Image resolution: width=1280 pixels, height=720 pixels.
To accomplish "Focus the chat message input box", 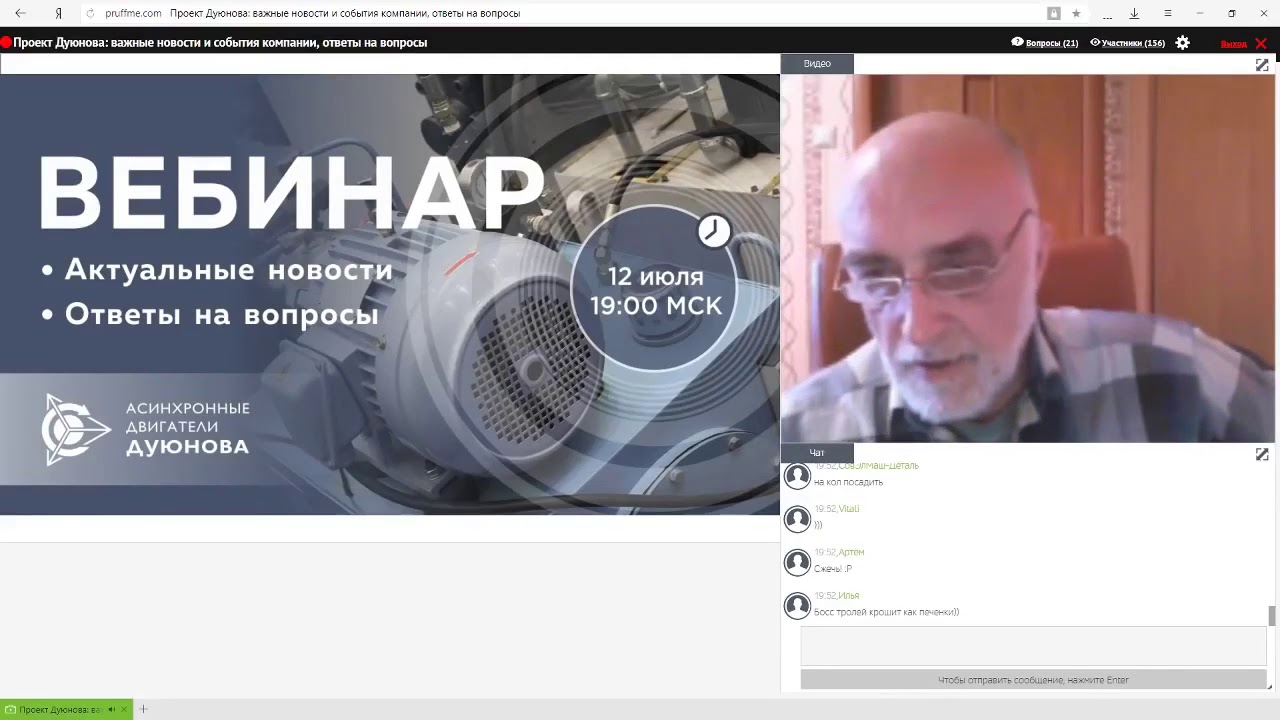I will pos(1033,646).
